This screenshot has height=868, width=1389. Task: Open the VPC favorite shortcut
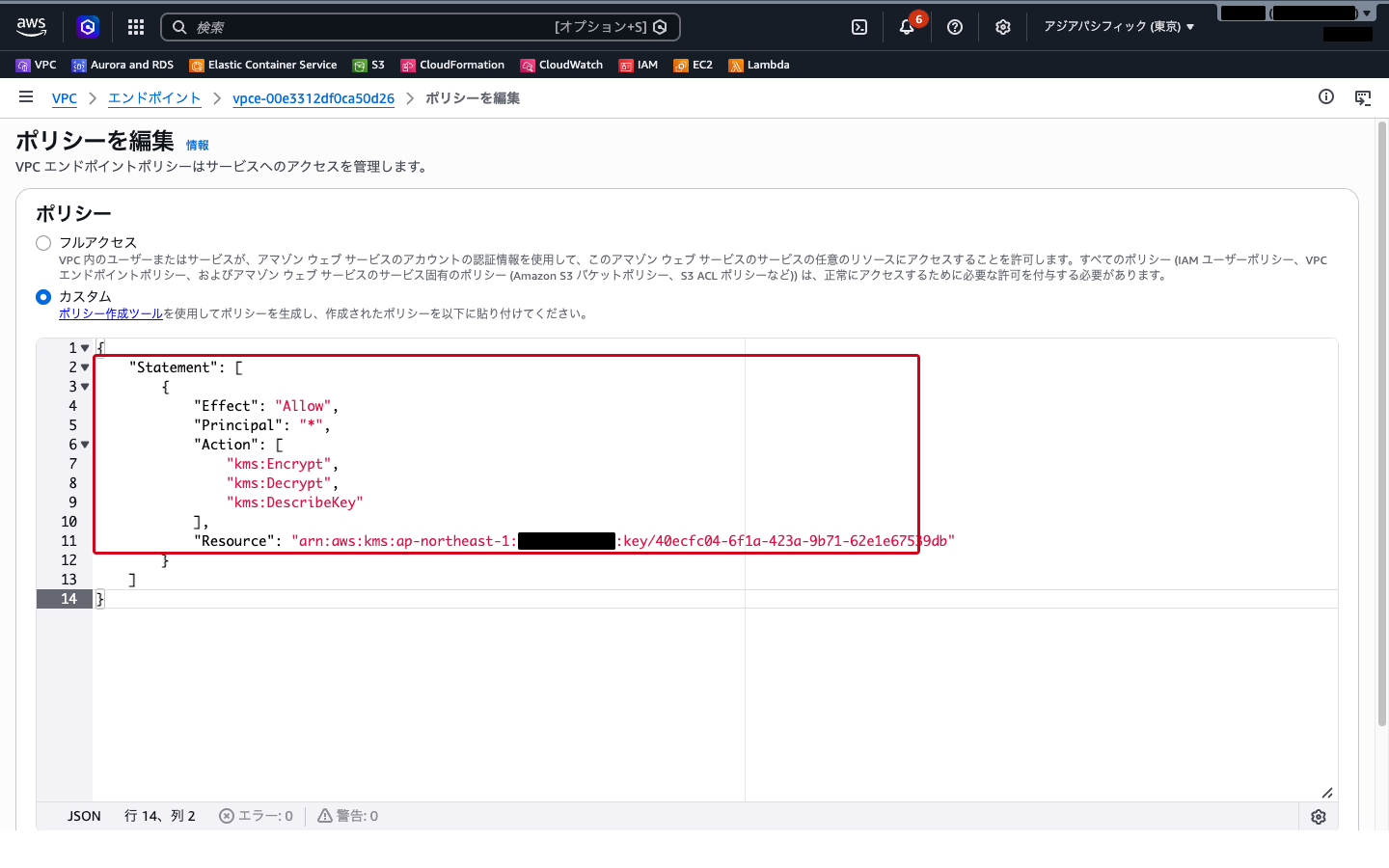click(37, 65)
